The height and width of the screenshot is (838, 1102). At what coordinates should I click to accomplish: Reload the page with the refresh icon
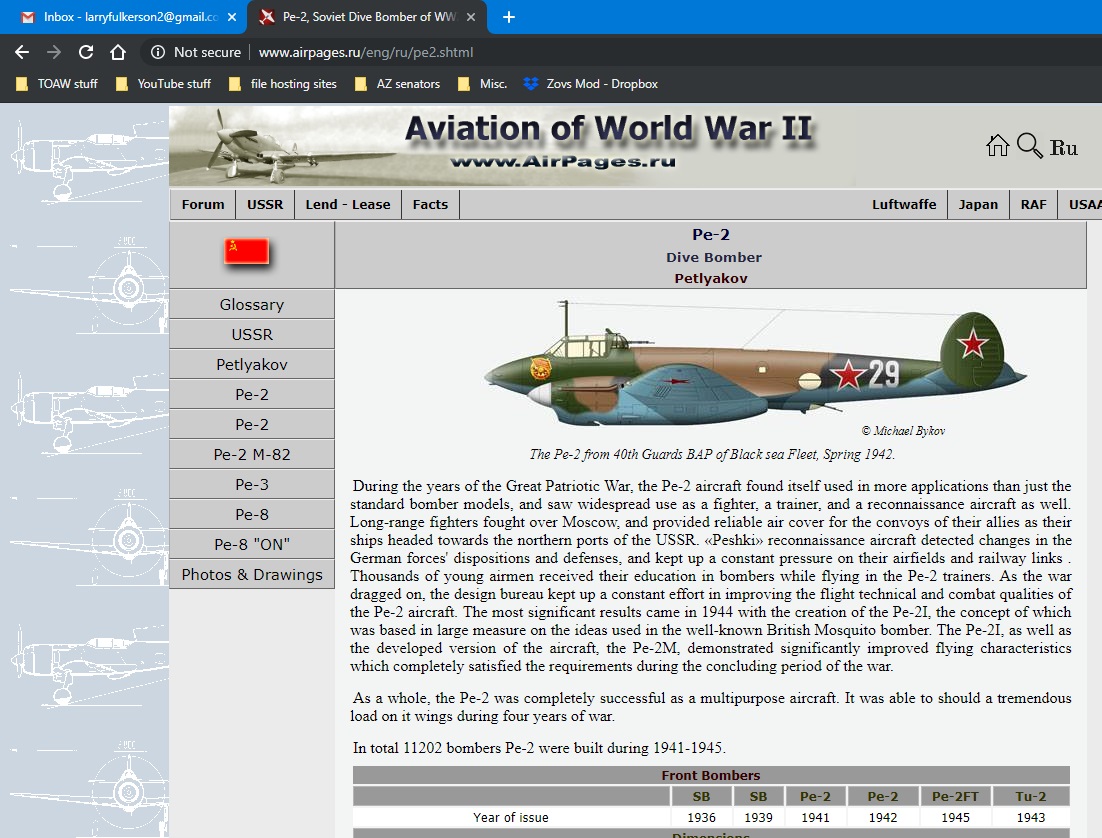pos(86,52)
